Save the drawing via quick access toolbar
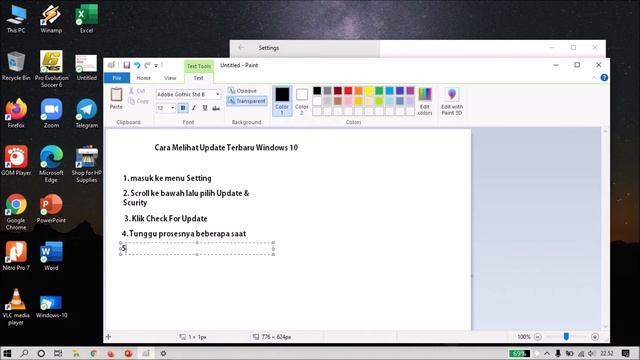 click(x=127, y=65)
